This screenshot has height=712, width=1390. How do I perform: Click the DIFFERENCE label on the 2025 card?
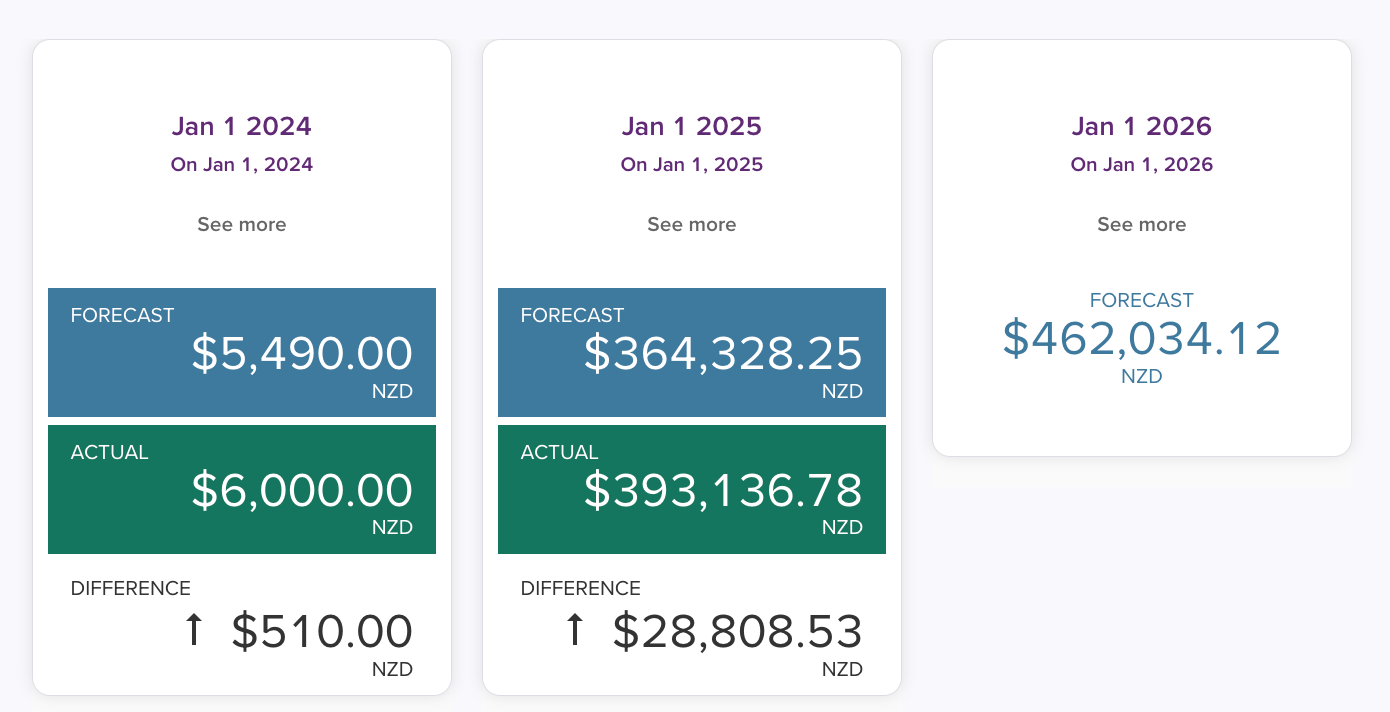pos(581,589)
